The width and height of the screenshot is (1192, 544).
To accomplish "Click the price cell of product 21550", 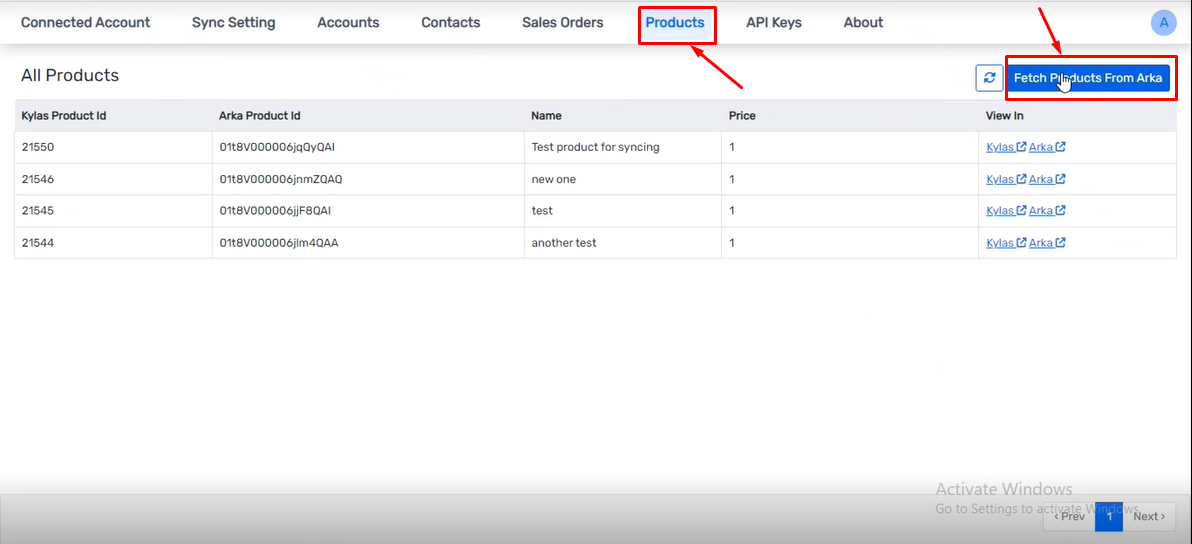I will coord(850,147).
